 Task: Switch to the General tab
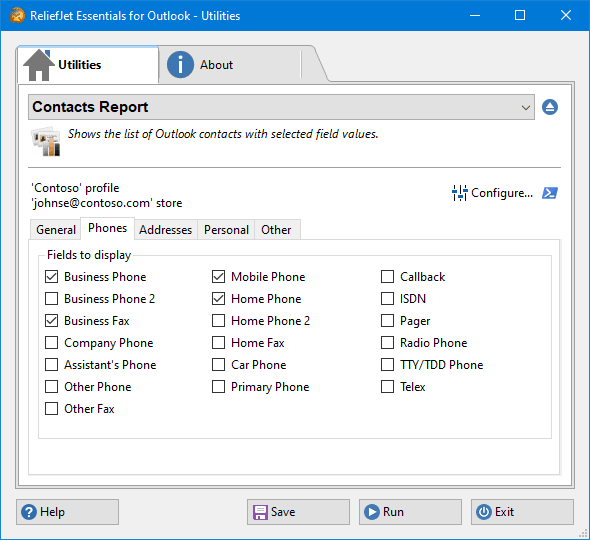pos(56,230)
